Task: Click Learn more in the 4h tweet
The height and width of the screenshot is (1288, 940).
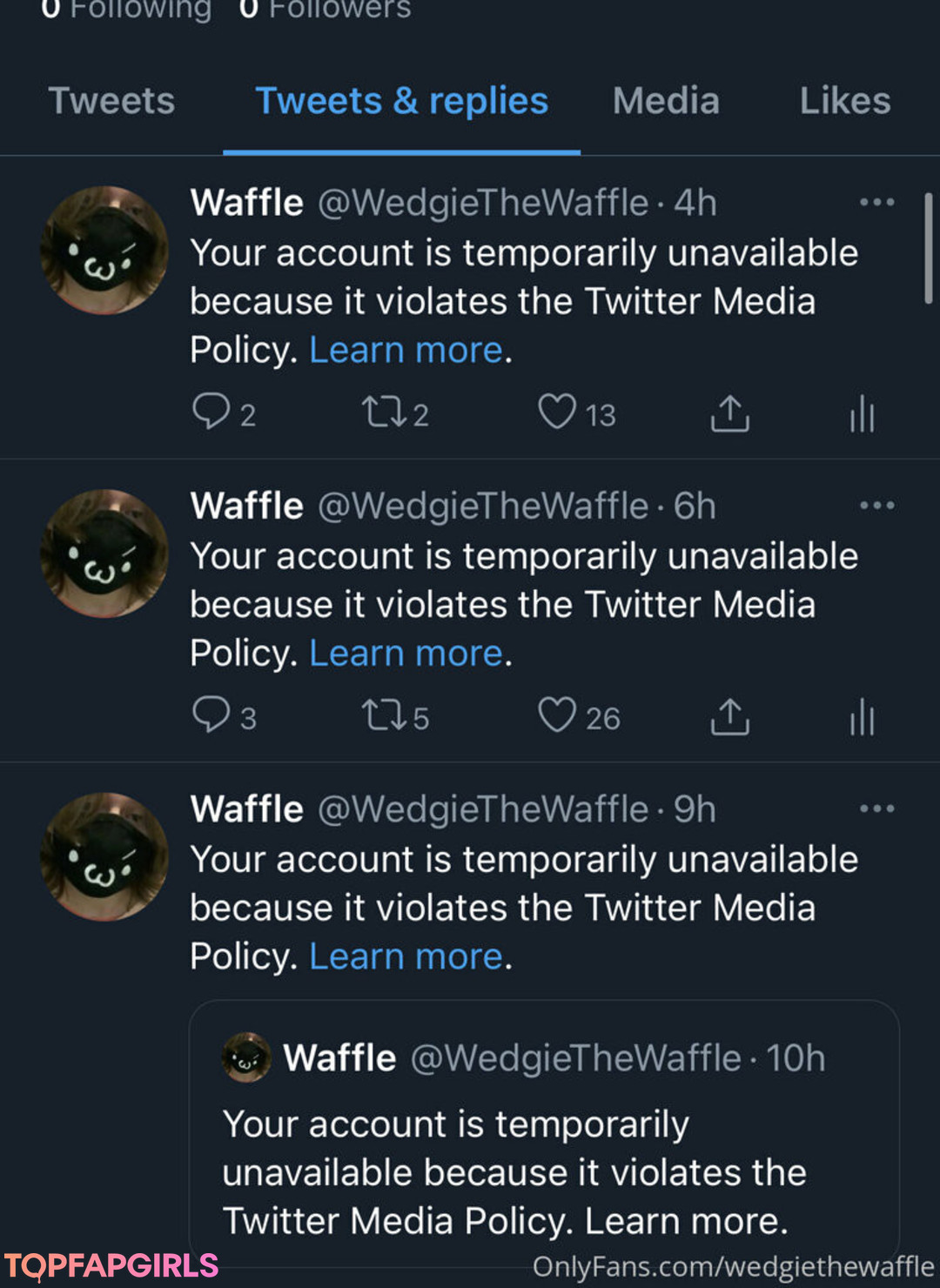Action: click(406, 350)
